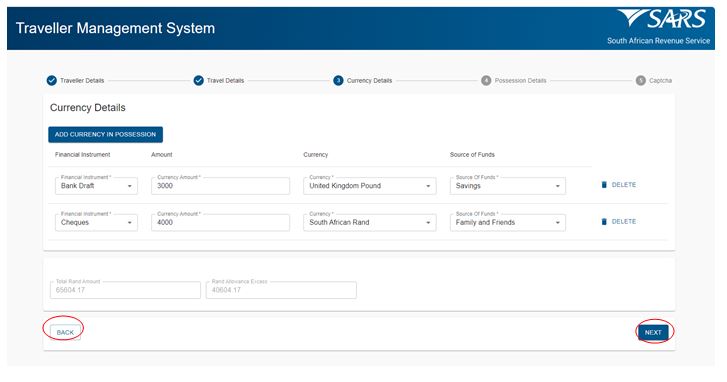The image size is (727, 382).
Task: Expand the Family and Friends source dropdown
Action: point(508,223)
